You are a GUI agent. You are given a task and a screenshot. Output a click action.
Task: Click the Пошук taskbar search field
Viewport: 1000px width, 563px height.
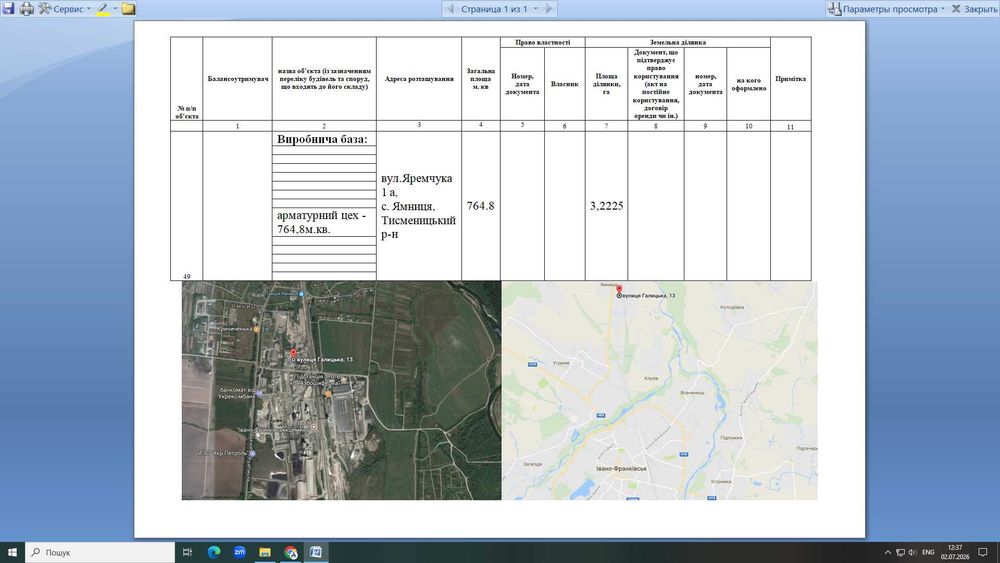coord(100,552)
